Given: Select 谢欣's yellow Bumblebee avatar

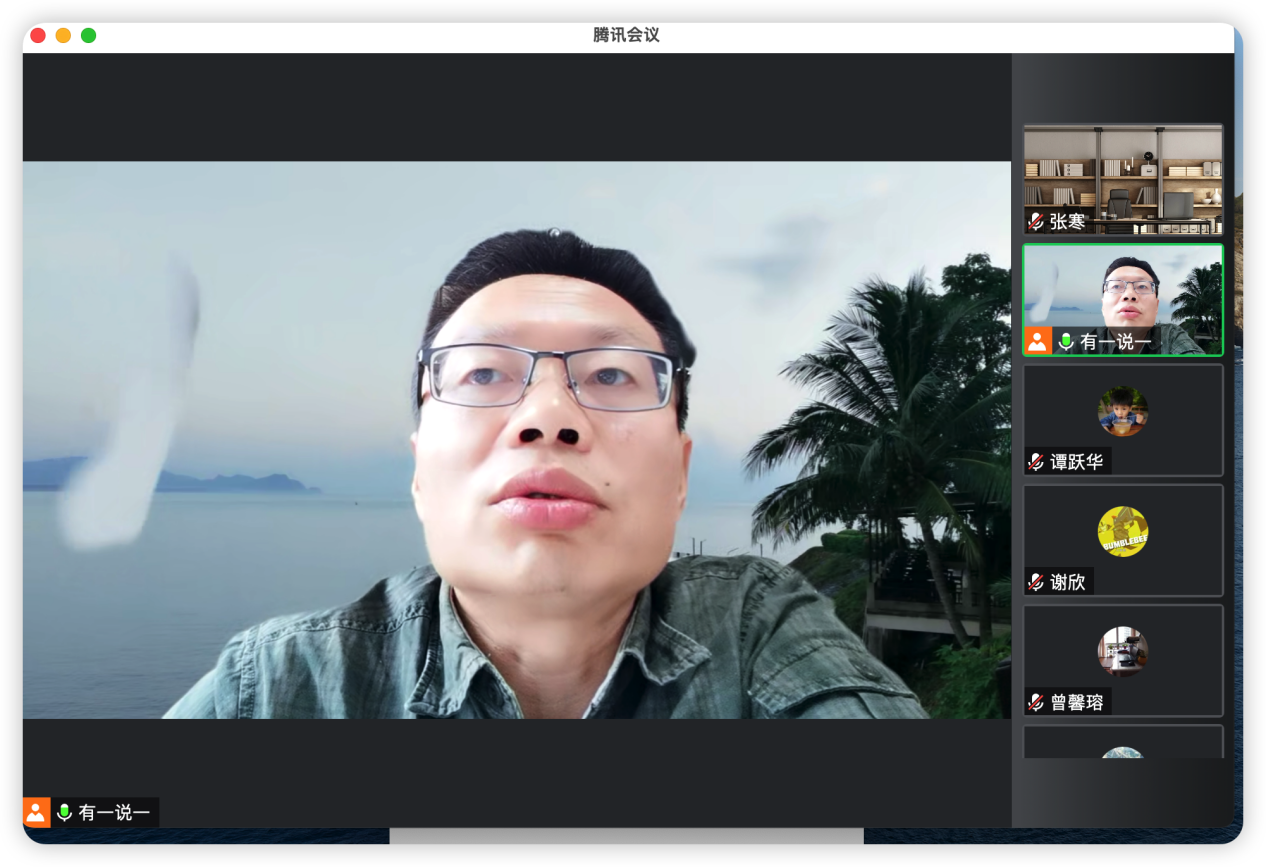Looking at the screenshot, I should pyautogui.click(x=1122, y=531).
